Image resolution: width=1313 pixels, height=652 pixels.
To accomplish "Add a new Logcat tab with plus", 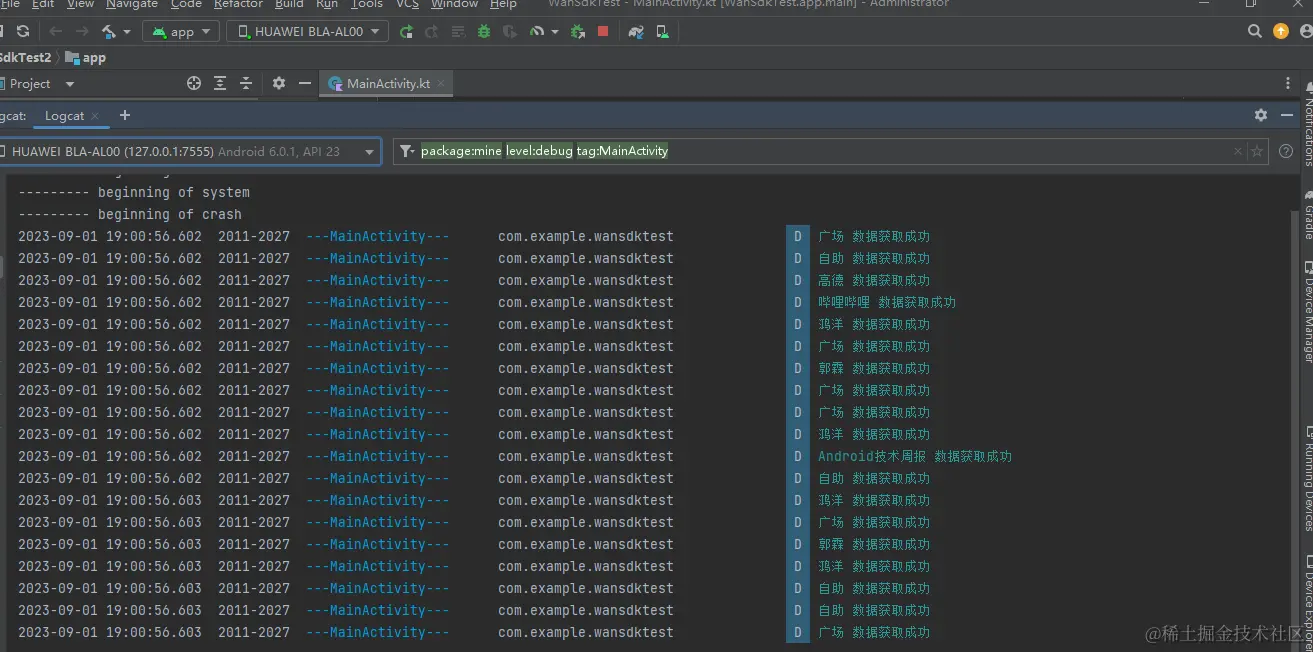I will 125,116.
